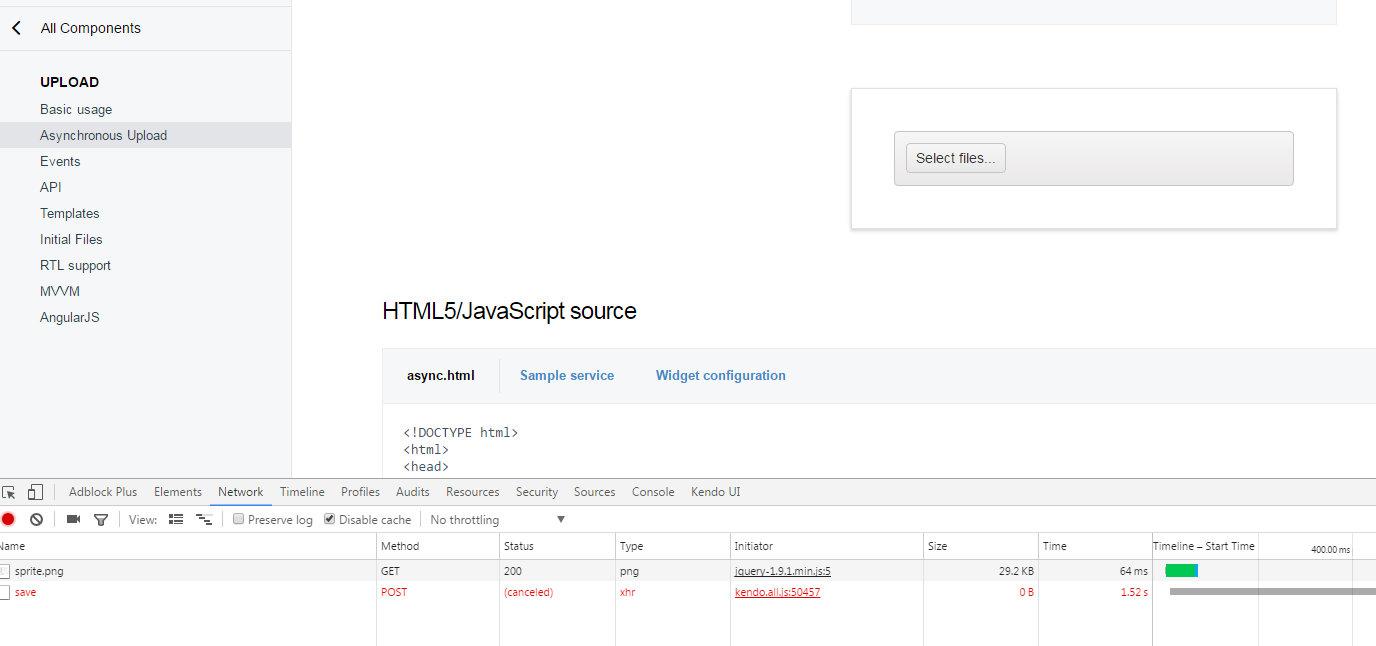
Task: Open the Sample service tab
Action: tap(567, 376)
